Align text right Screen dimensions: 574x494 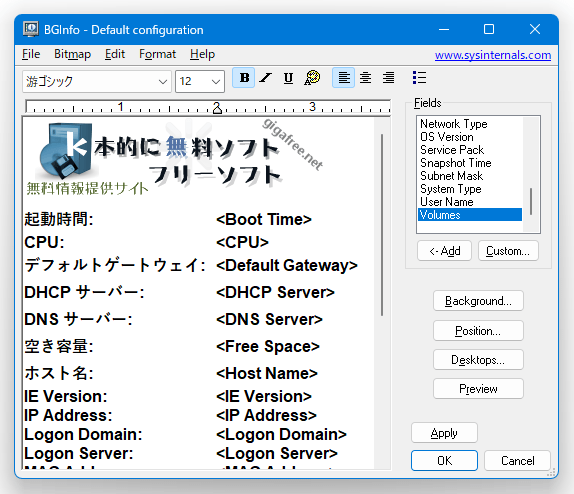pos(388,78)
